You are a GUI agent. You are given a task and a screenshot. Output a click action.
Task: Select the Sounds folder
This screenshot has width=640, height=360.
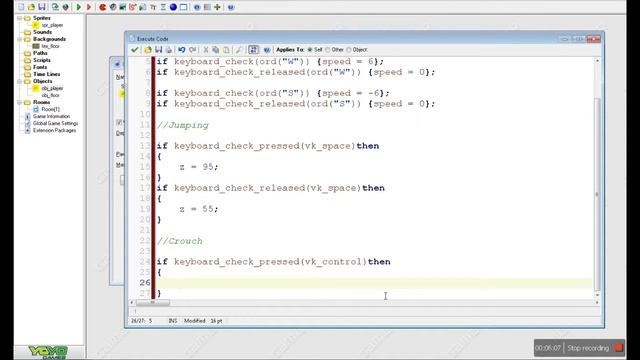(42, 32)
